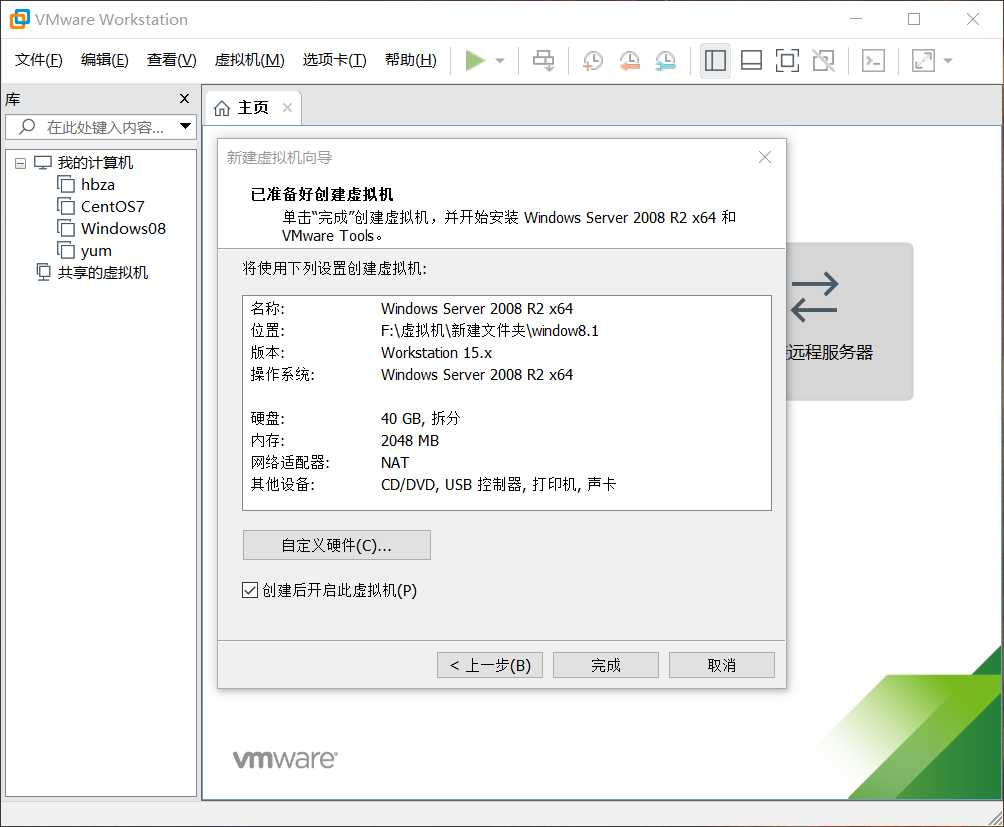The image size is (1004, 827).
Task: Select the yum virtual machine
Action: coord(96,251)
